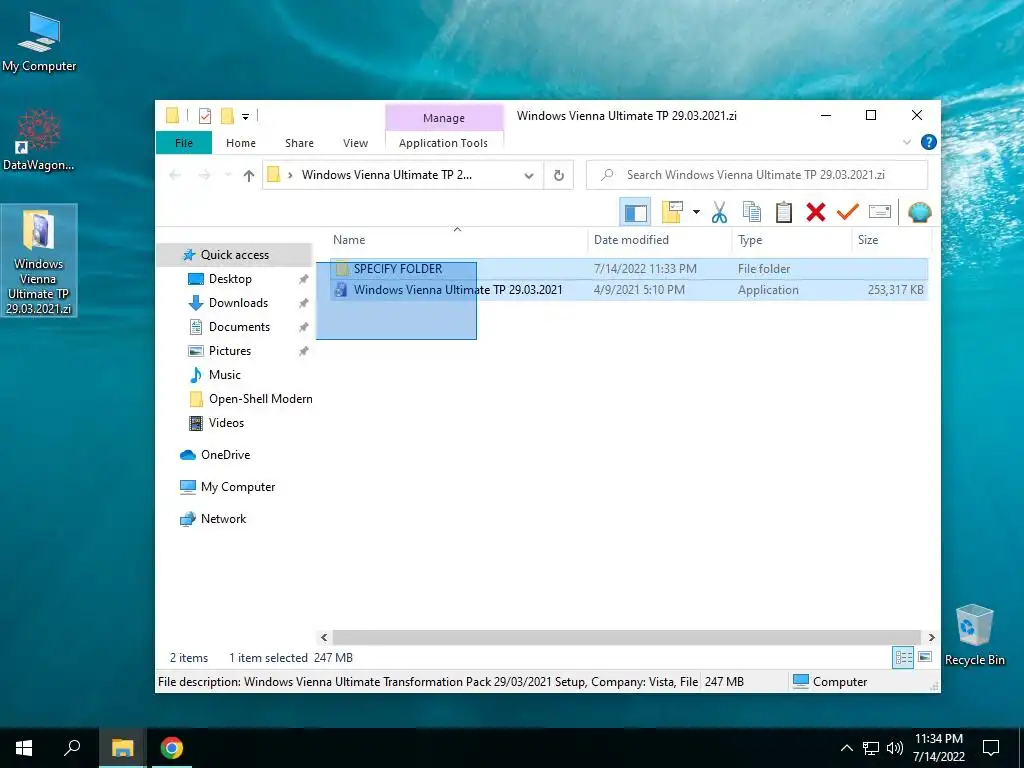Select the Application Tools tab

coord(443,143)
